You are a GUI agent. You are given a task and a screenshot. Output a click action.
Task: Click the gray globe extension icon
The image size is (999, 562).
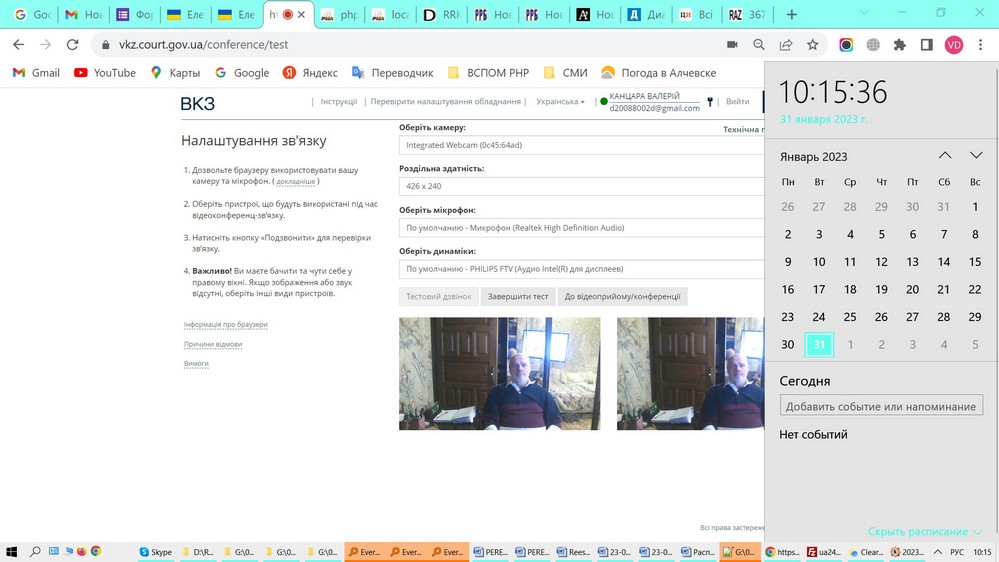(873, 45)
